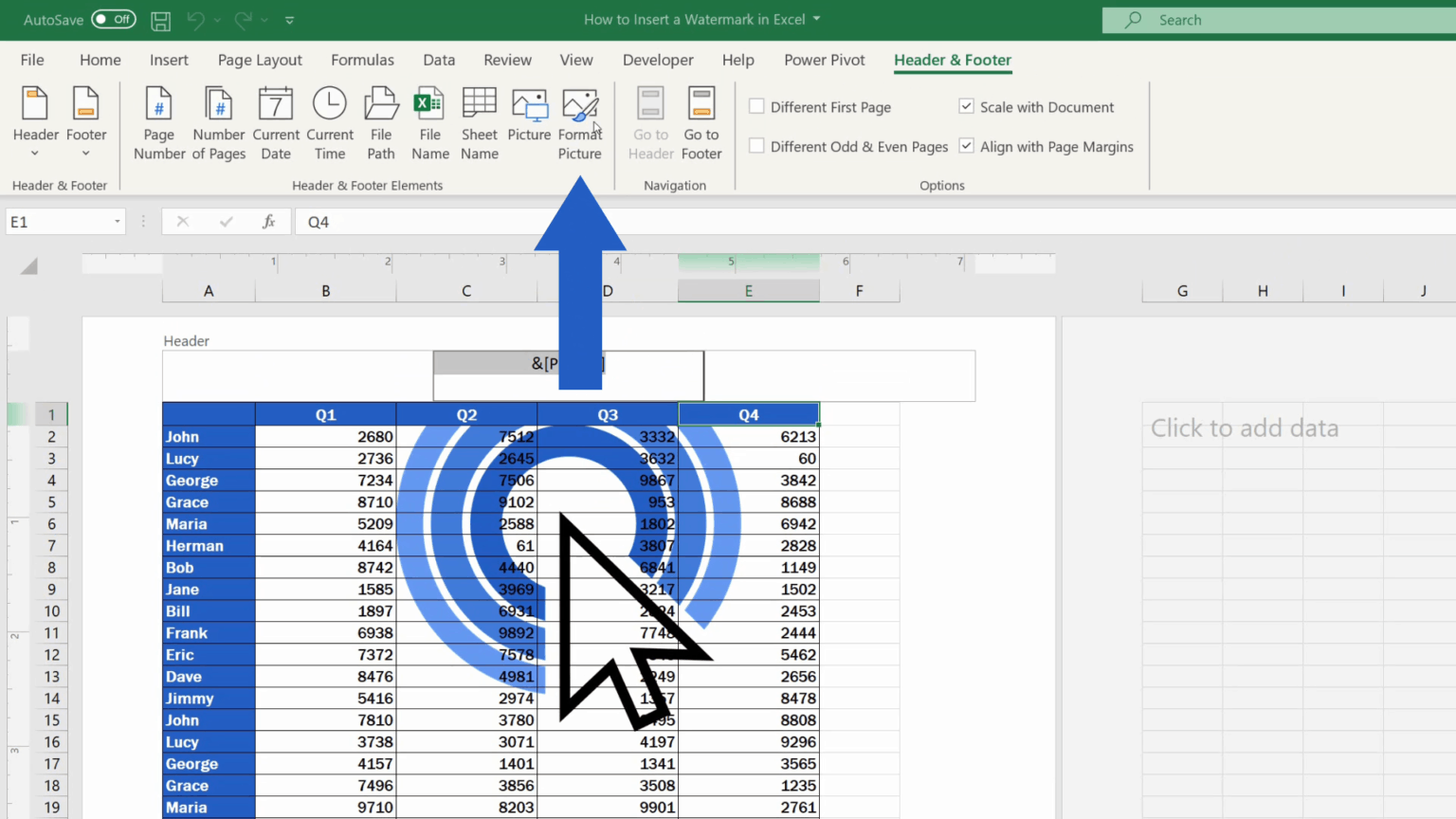The height and width of the screenshot is (819, 1456).
Task: Uncheck Scale with Document
Action: click(x=966, y=106)
